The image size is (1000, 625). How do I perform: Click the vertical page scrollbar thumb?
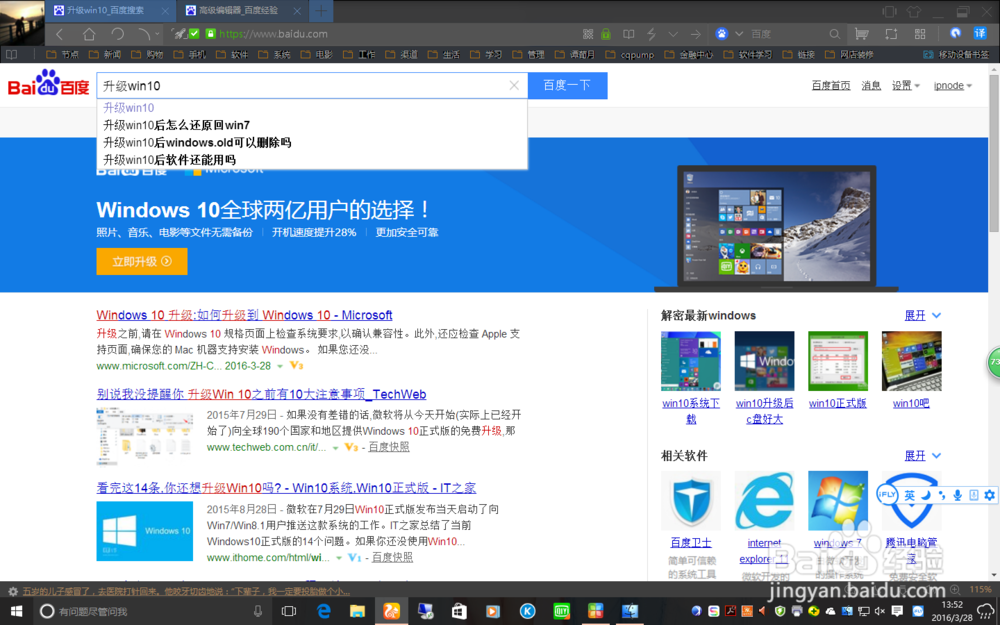point(994,153)
